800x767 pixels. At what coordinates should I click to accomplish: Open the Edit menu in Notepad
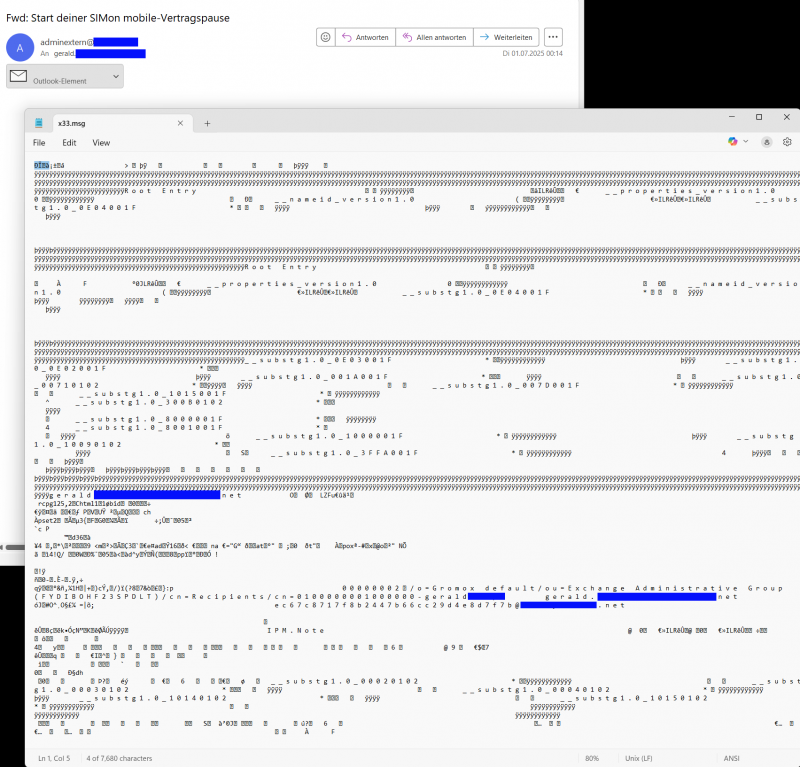69,143
